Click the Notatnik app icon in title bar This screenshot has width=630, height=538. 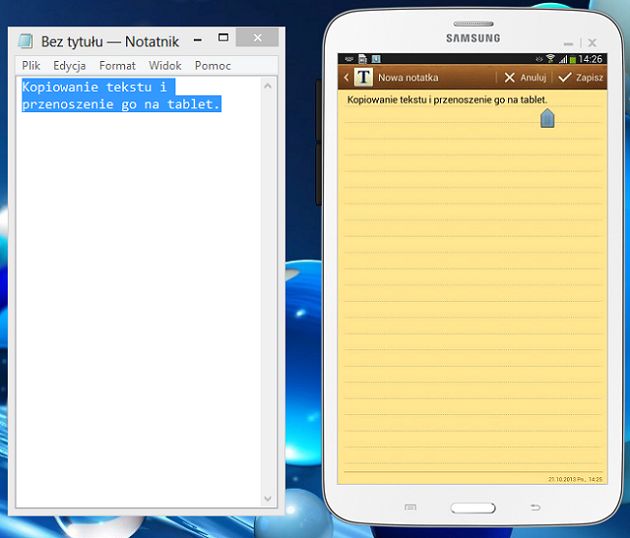click(x=25, y=41)
